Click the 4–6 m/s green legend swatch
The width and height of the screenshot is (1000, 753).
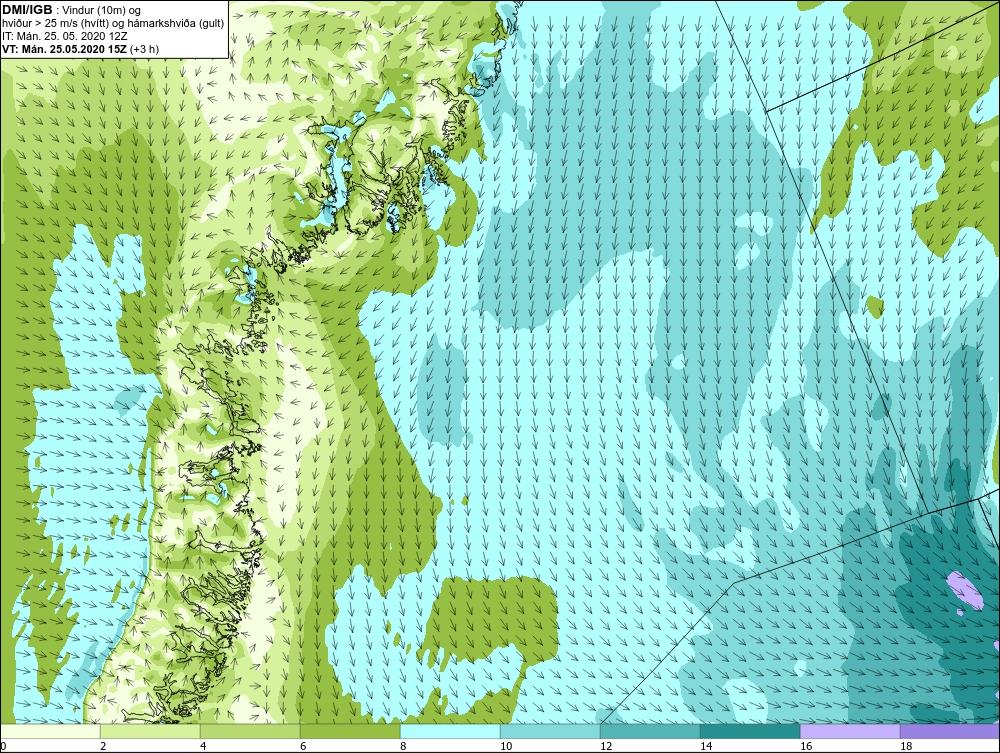(250, 731)
